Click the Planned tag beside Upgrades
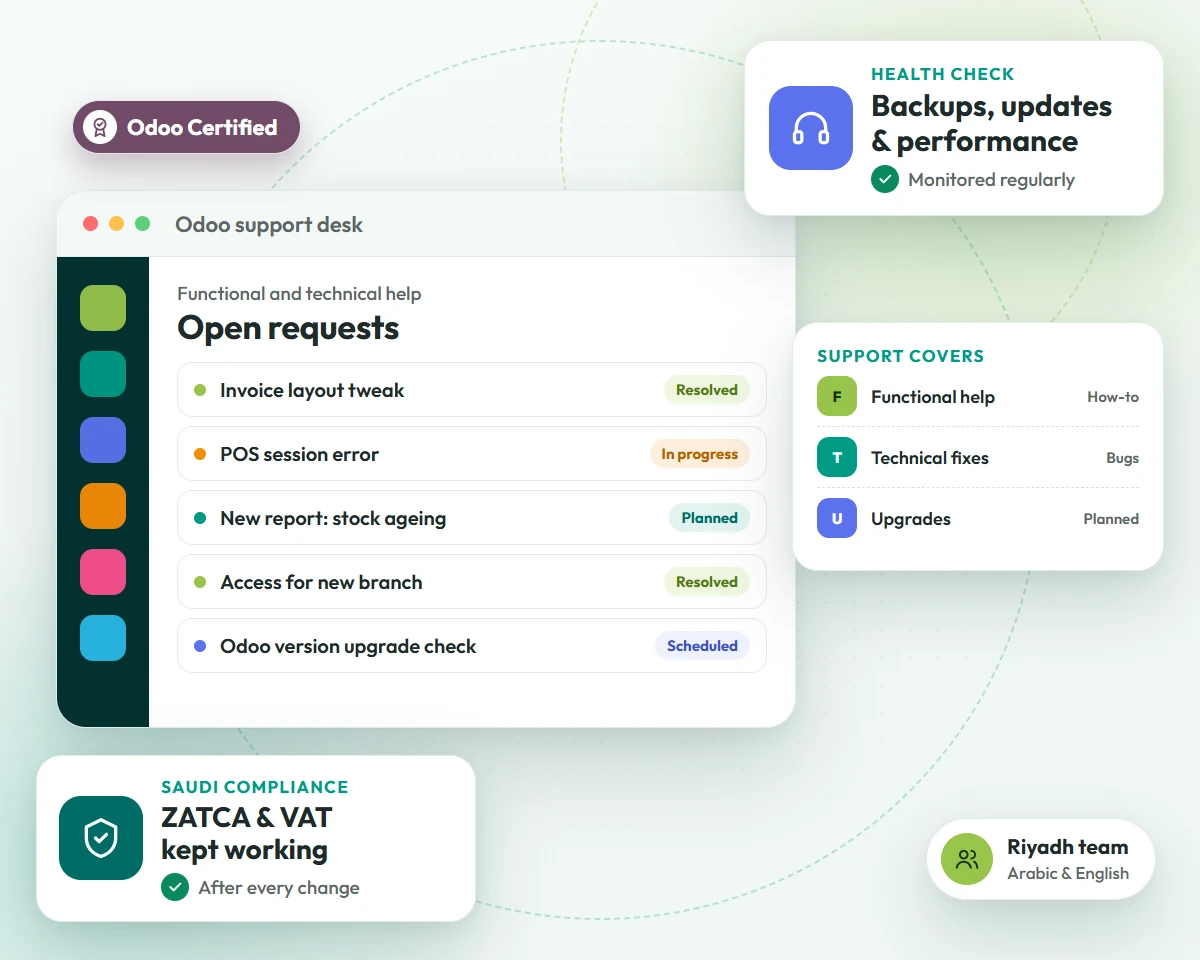 point(1111,519)
